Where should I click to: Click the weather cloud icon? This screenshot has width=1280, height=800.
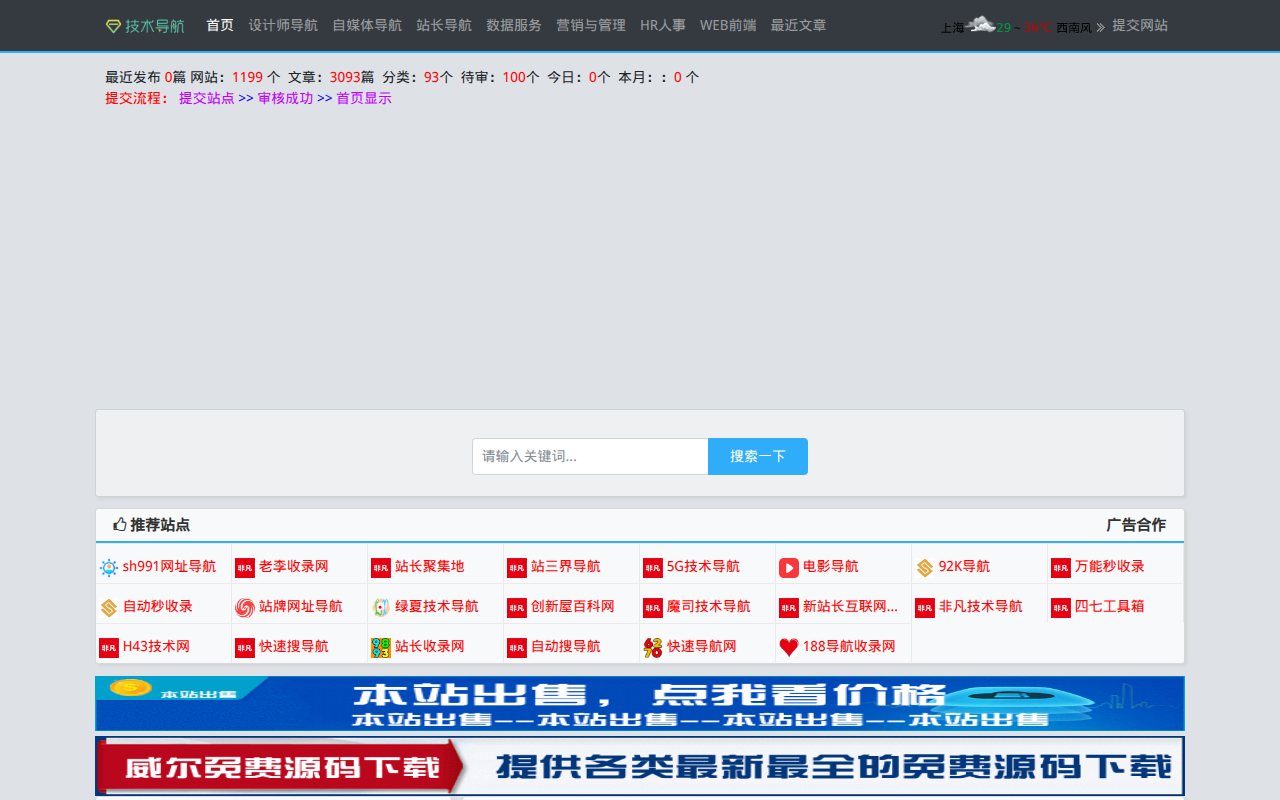click(x=981, y=24)
